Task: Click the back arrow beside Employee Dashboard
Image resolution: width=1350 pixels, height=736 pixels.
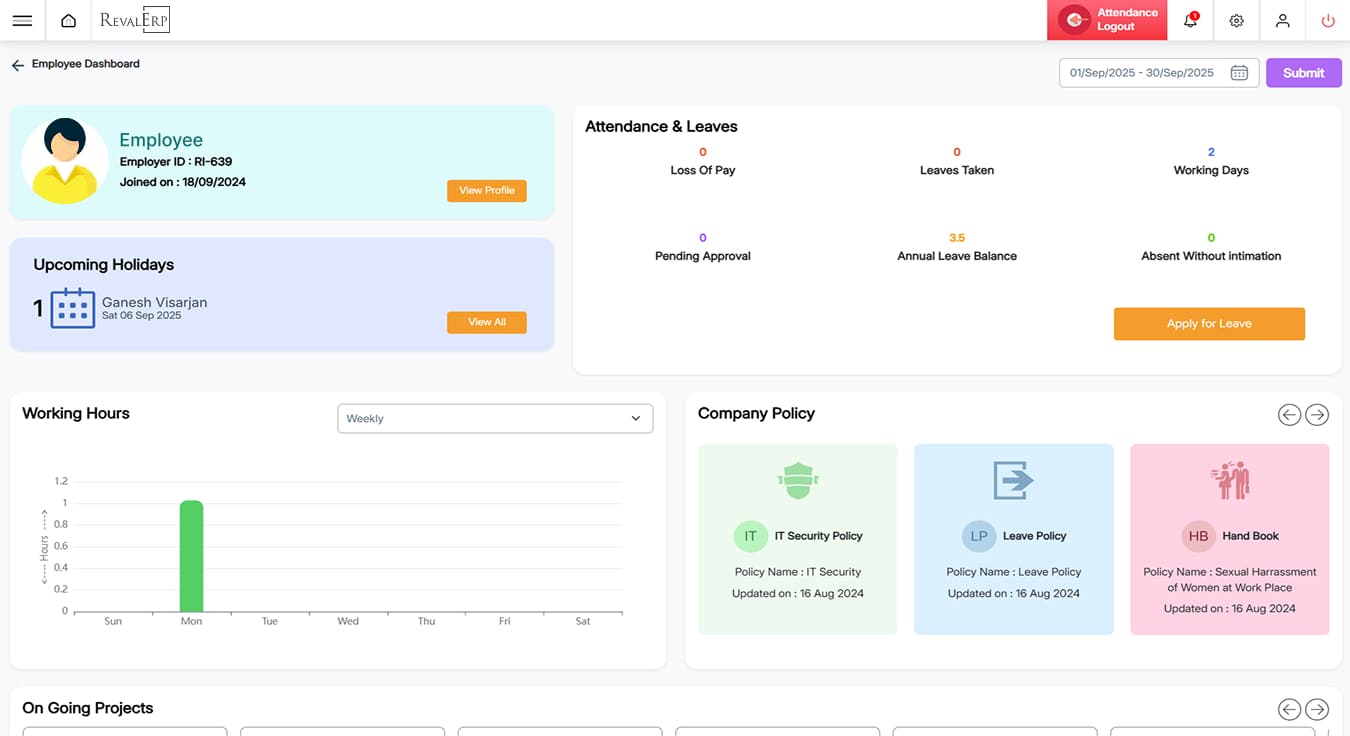Action: point(17,65)
